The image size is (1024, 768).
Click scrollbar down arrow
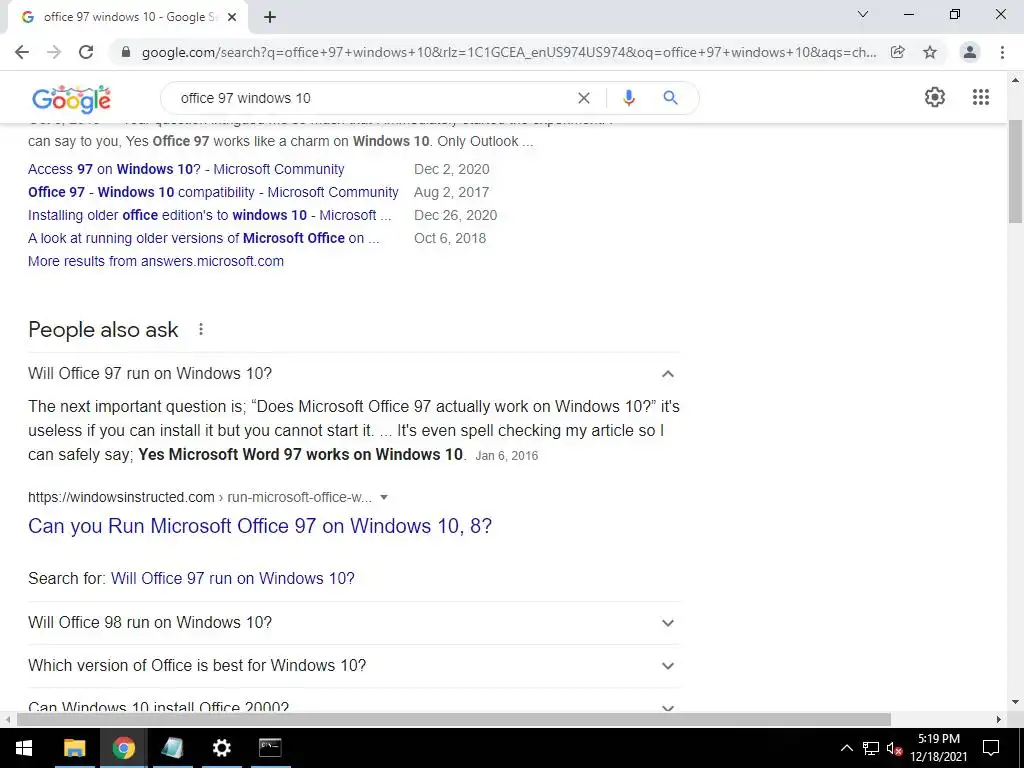[1016, 702]
